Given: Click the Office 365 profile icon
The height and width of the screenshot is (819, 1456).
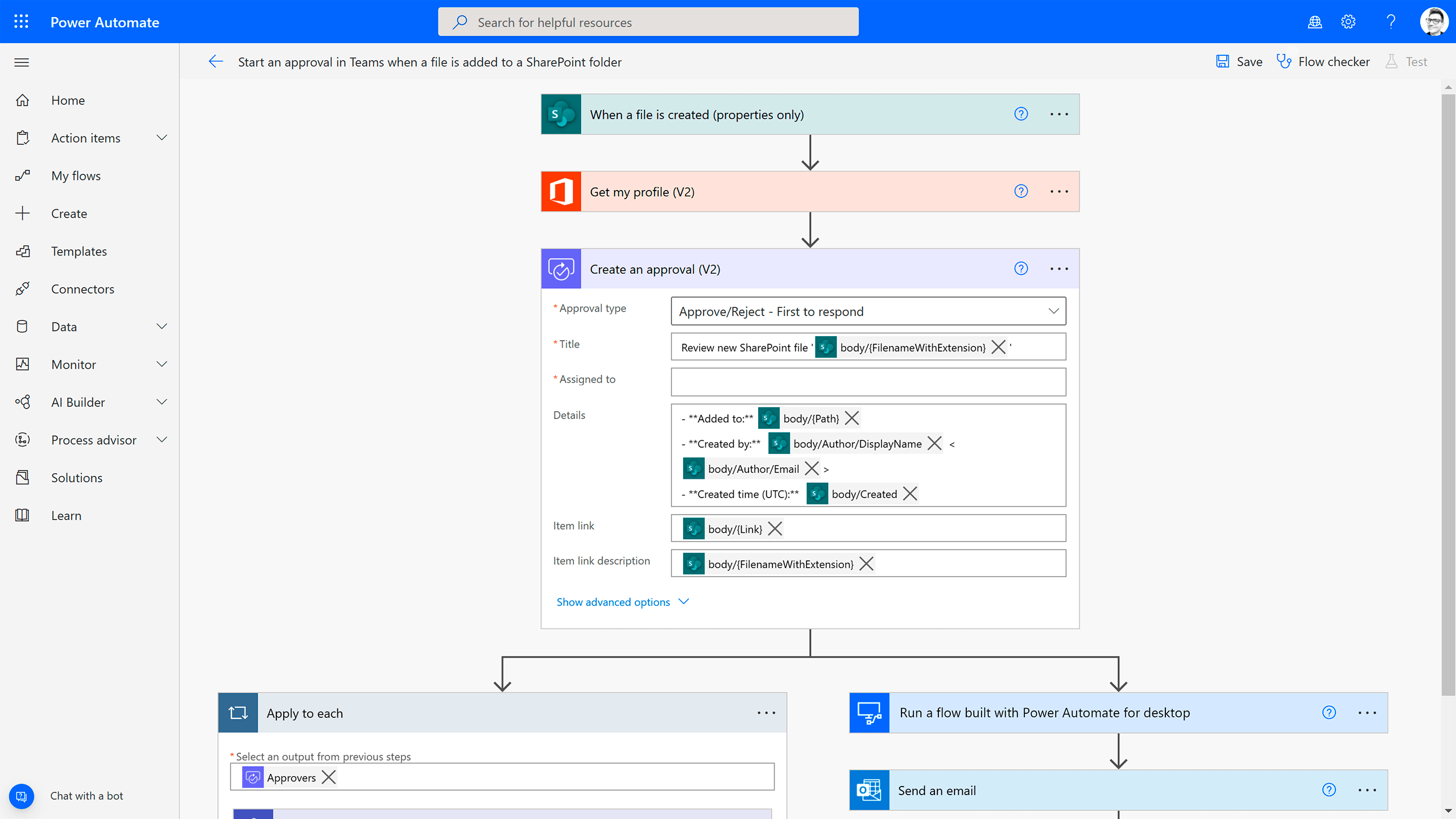Looking at the screenshot, I should point(560,191).
